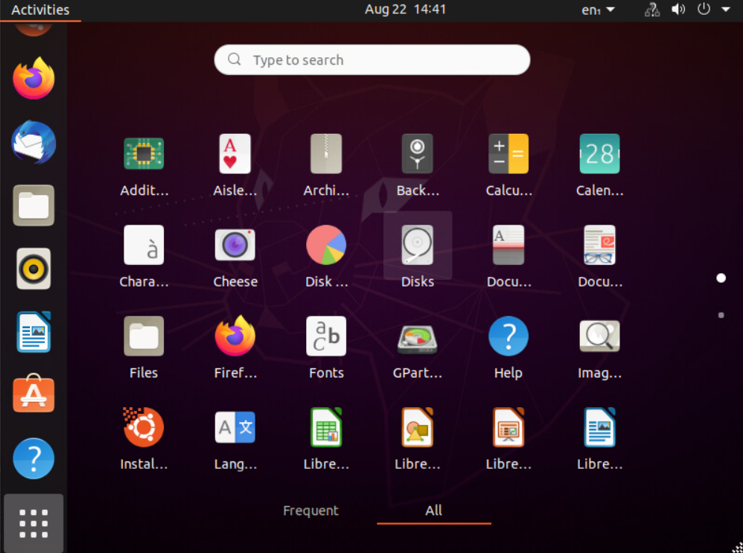Expand the system menu arrow
The image size is (743, 553).
(x=725, y=9)
